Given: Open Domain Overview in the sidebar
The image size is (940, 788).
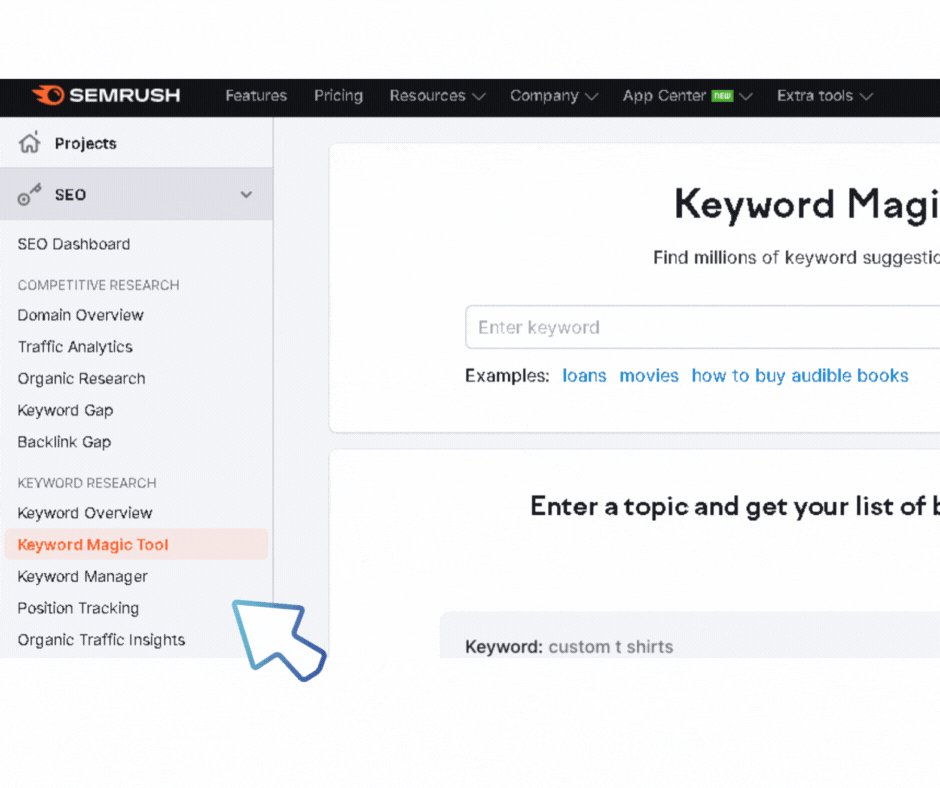Looking at the screenshot, I should coord(80,315).
